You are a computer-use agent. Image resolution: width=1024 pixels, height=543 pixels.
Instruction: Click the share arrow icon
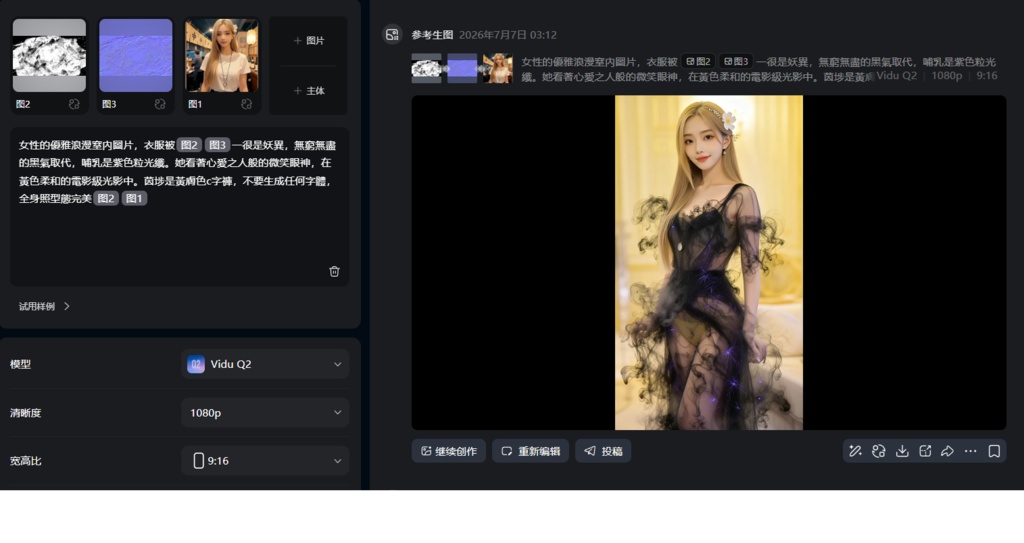pos(948,451)
